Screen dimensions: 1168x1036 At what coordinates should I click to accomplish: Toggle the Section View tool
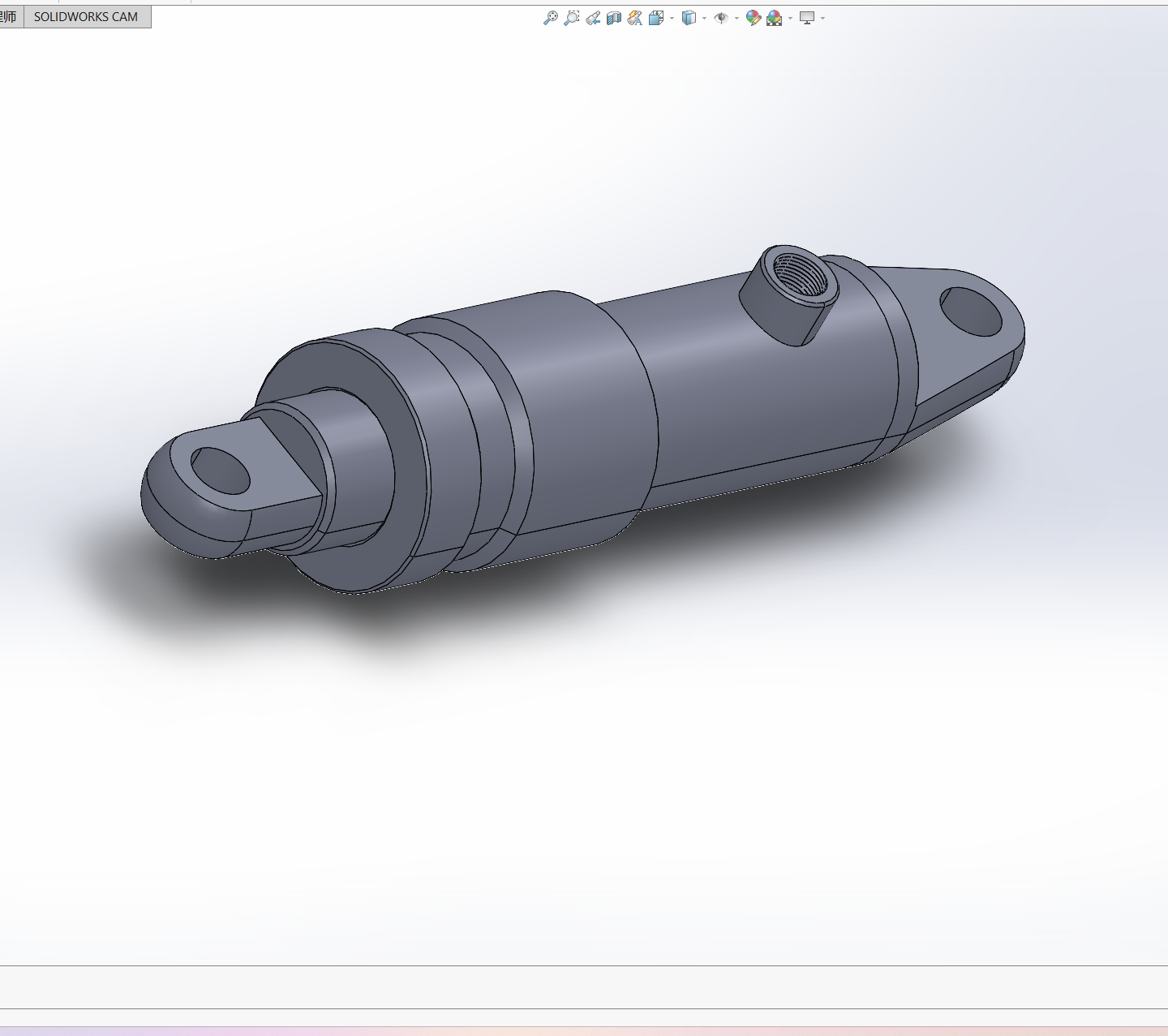(x=614, y=18)
